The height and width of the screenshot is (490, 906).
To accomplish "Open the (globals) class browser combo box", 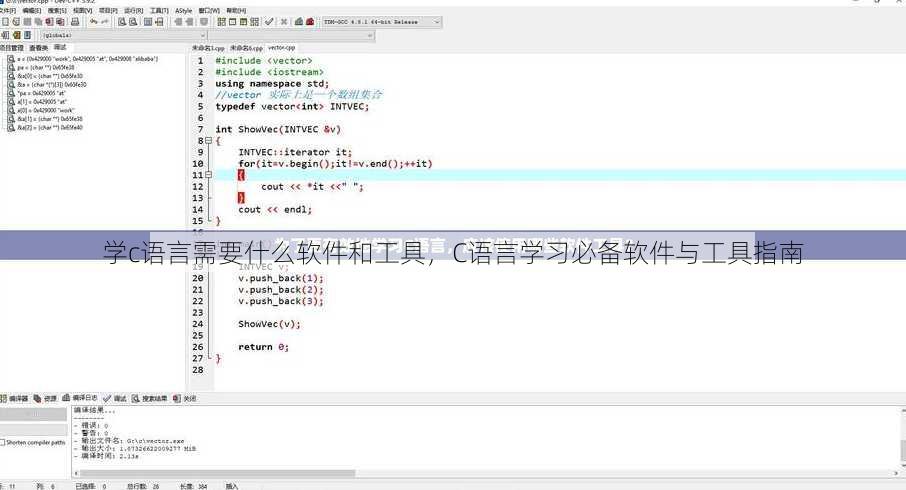I will 124,35.
